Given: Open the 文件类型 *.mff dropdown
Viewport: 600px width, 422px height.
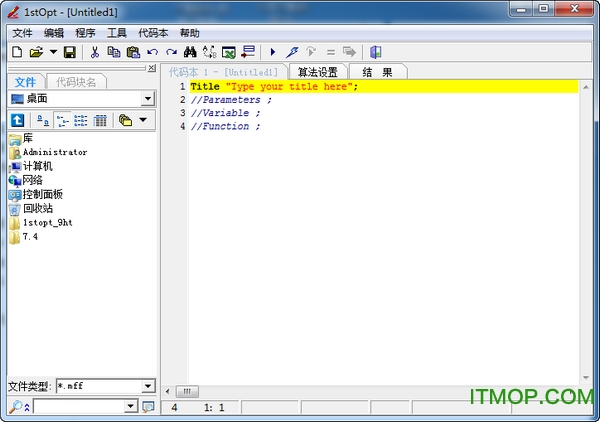Looking at the screenshot, I should click(x=148, y=386).
